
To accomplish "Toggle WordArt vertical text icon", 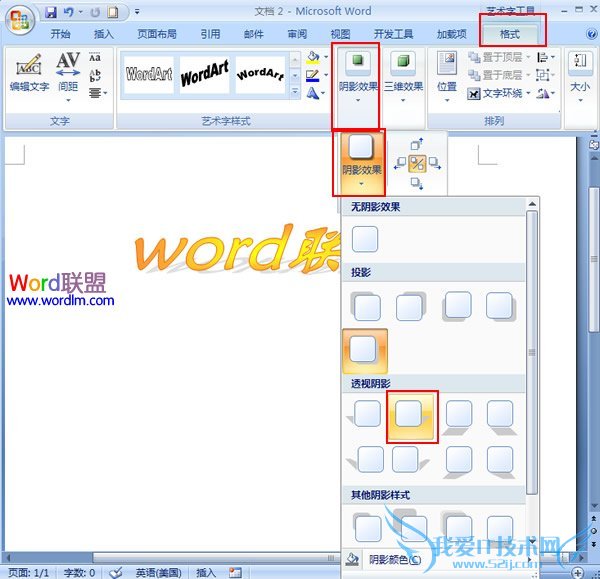I will (x=95, y=75).
